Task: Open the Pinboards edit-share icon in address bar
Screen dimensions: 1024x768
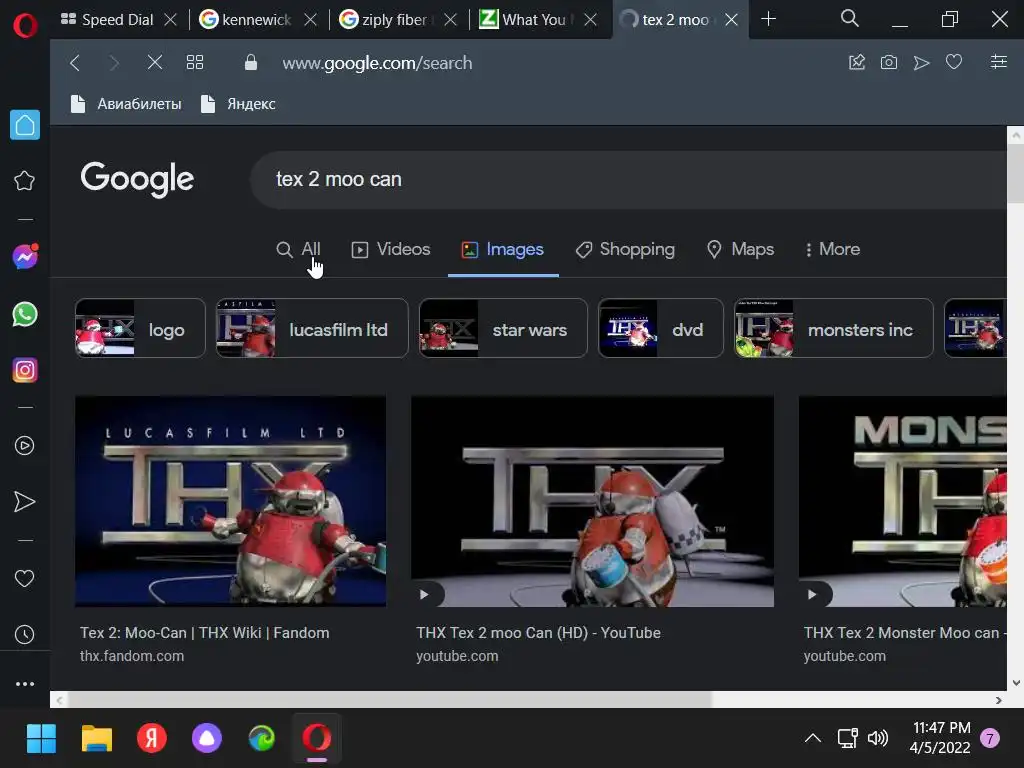Action: [x=857, y=63]
